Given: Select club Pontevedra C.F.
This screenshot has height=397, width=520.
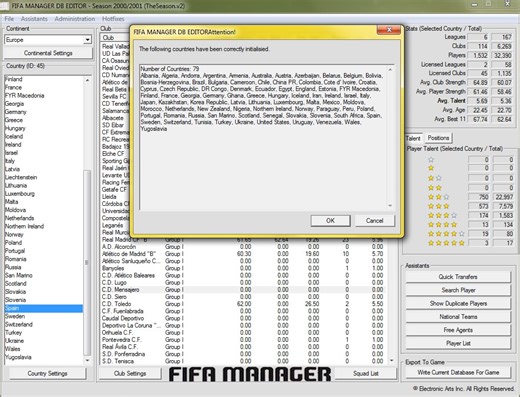Looking at the screenshot, I should 243,340.
